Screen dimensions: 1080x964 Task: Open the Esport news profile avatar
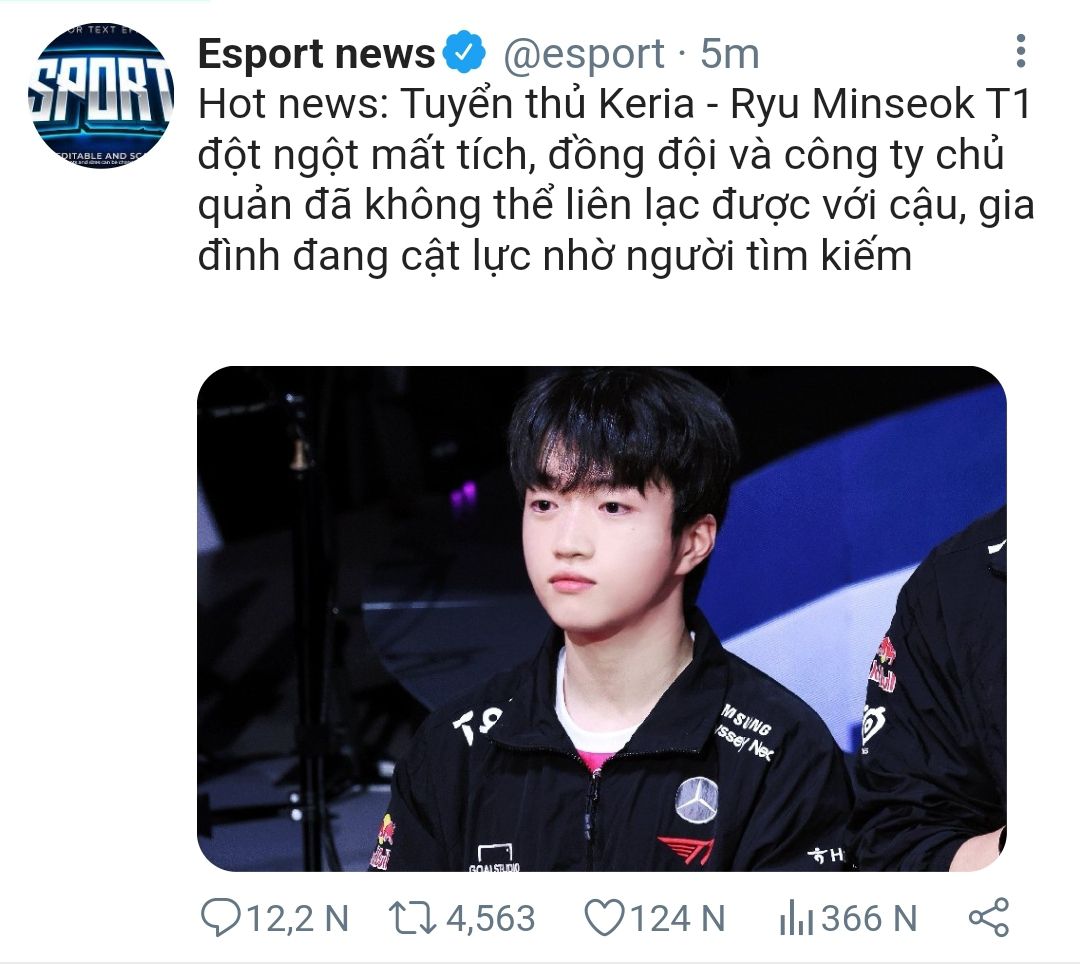pyautogui.click(x=101, y=95)
